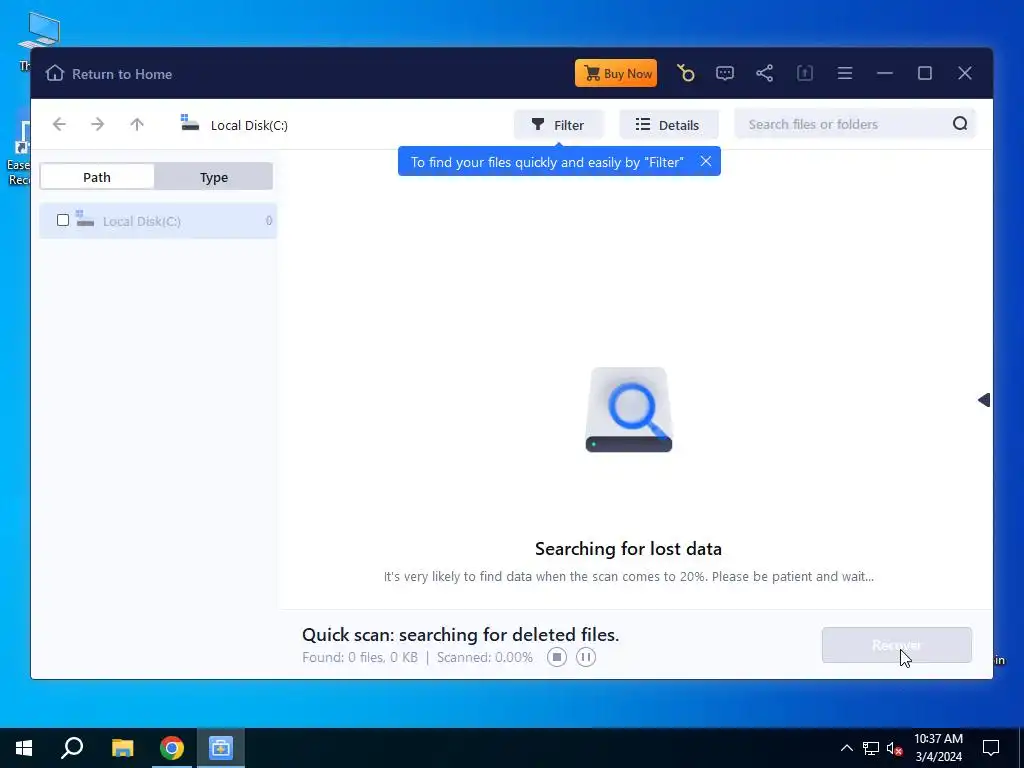Open Google Chrome from the taskbar
Viewport: 1024px width, 768px height.
coord(172,748)
